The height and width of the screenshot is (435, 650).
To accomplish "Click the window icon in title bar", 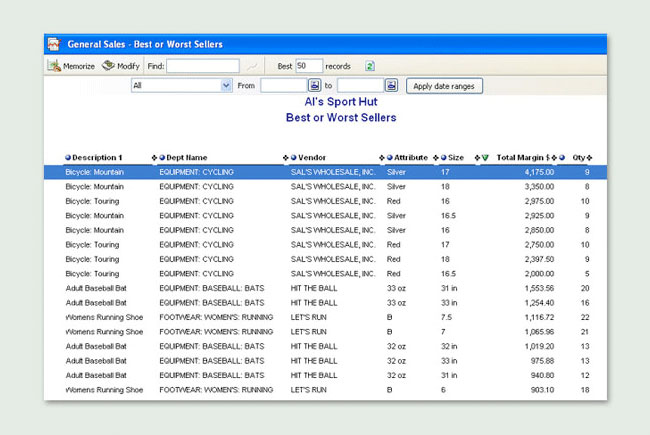I will click(x=54, y=44).
